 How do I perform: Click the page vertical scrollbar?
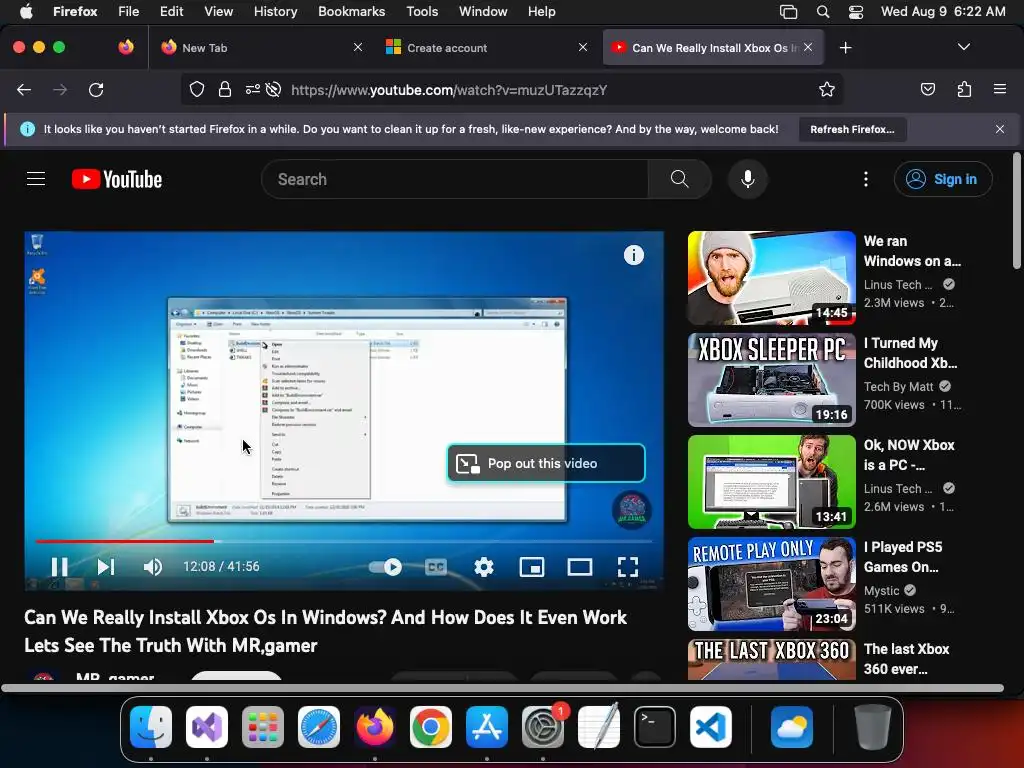click(x=1017, y=210)
